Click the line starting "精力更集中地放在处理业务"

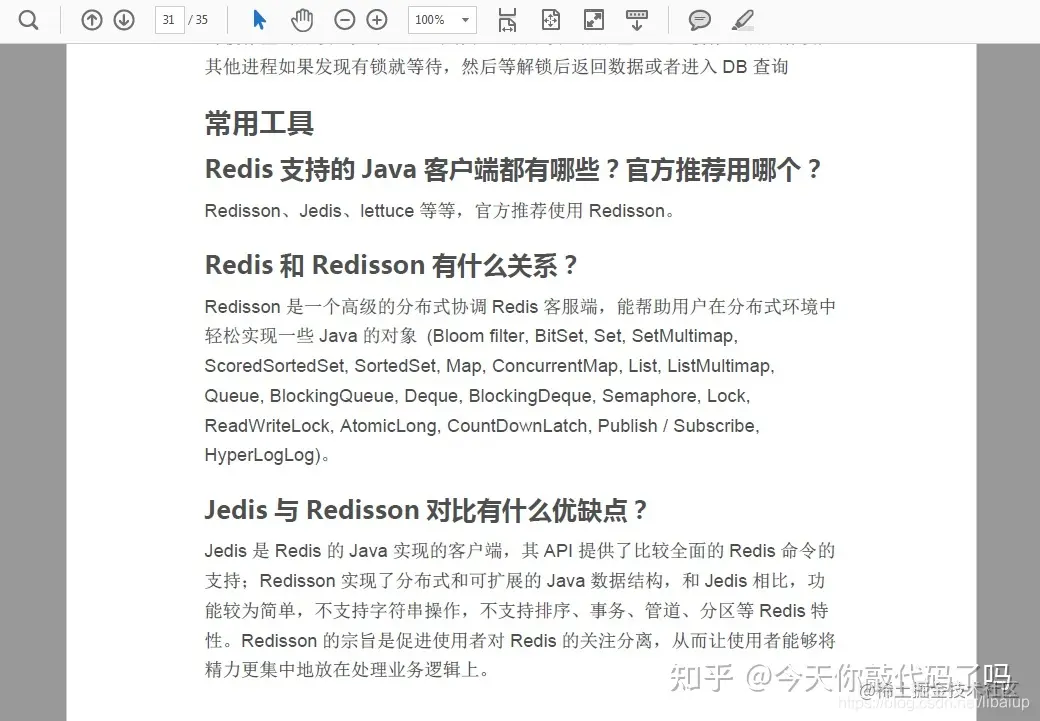click(347, 670)
